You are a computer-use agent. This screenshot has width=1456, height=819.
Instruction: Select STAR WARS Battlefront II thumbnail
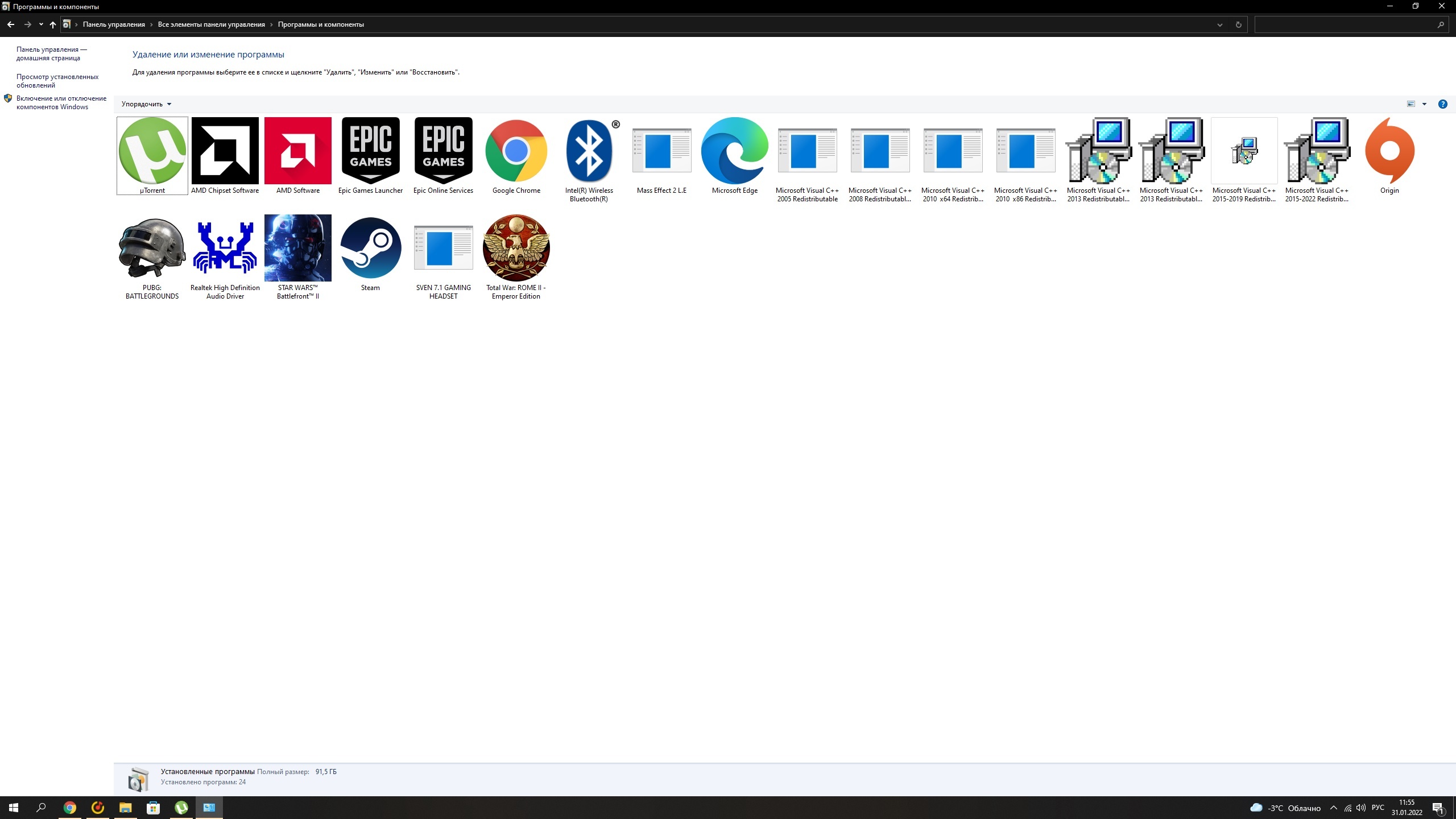click(x=297, y=249)
